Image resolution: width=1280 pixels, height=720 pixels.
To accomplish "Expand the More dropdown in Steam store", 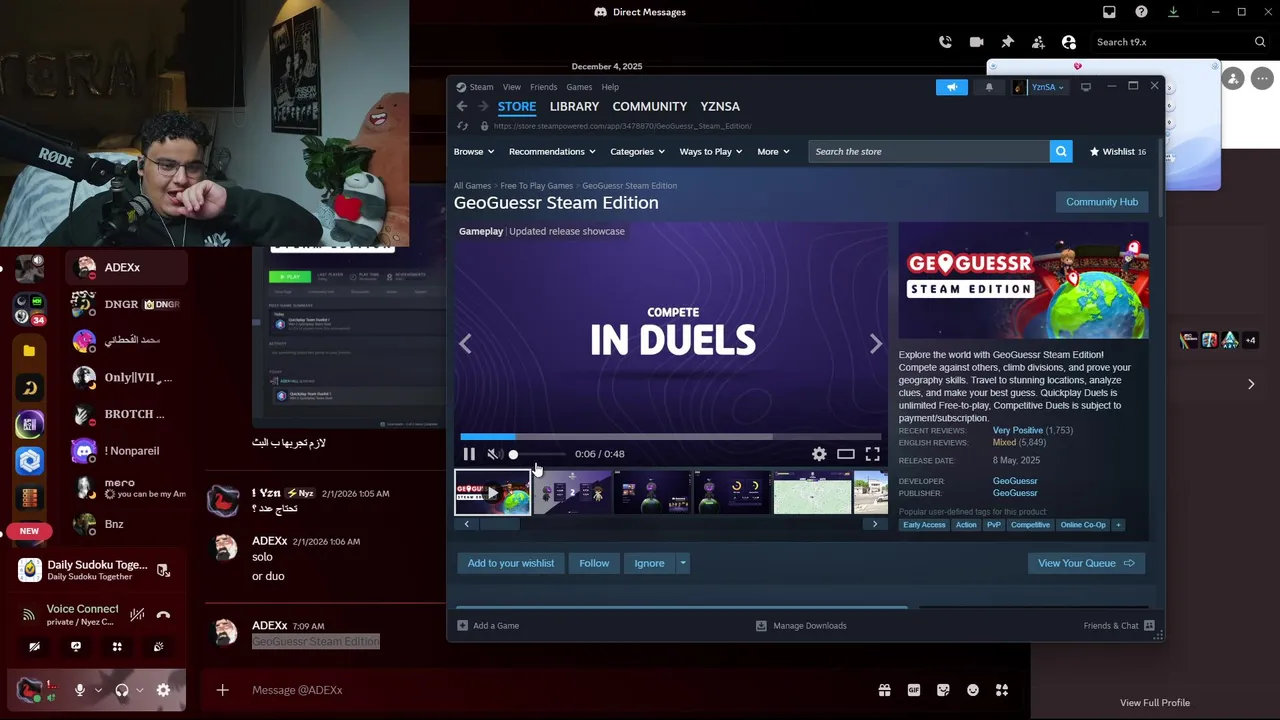I will 773,151.
